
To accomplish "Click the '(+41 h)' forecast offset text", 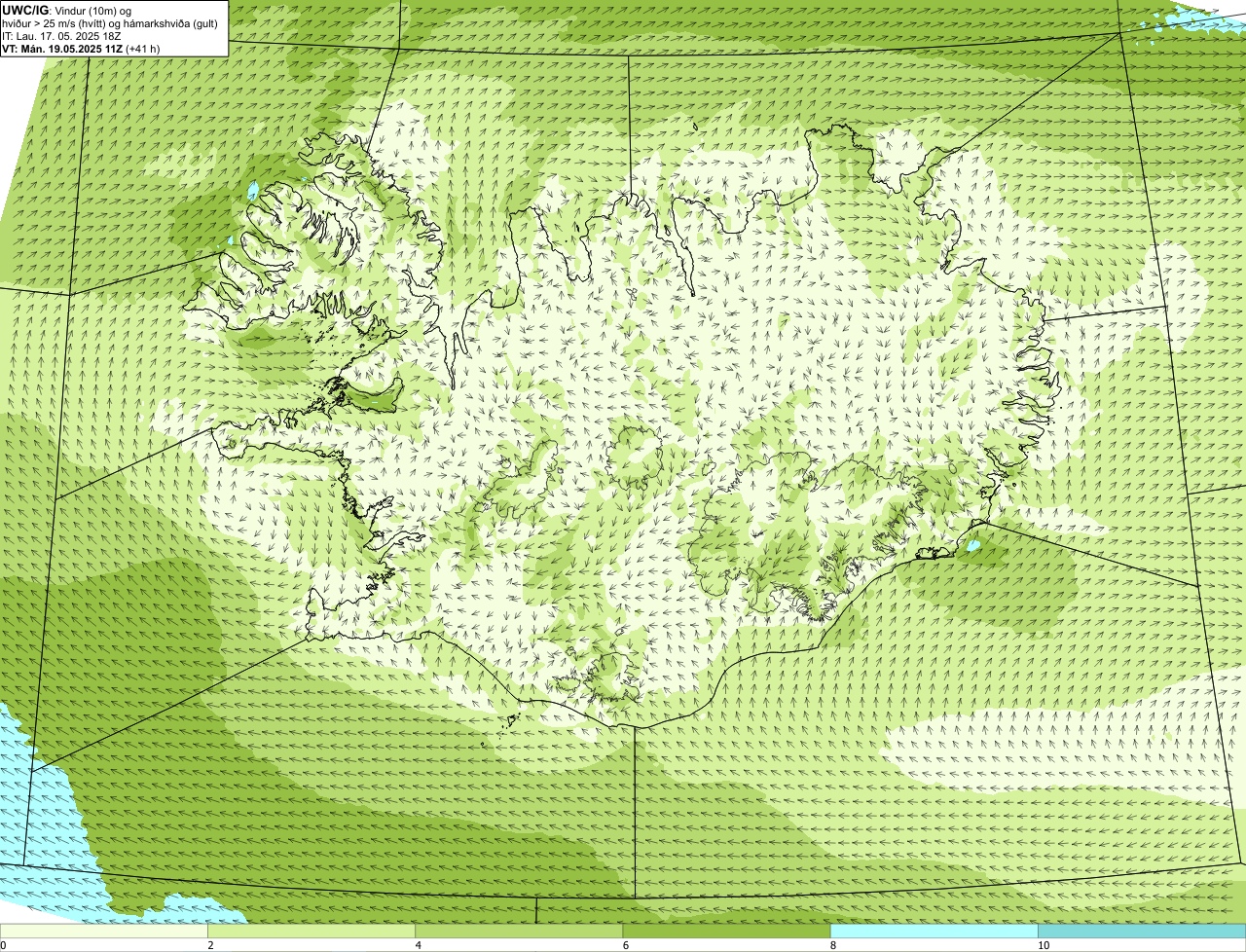I will click(143, 49).
